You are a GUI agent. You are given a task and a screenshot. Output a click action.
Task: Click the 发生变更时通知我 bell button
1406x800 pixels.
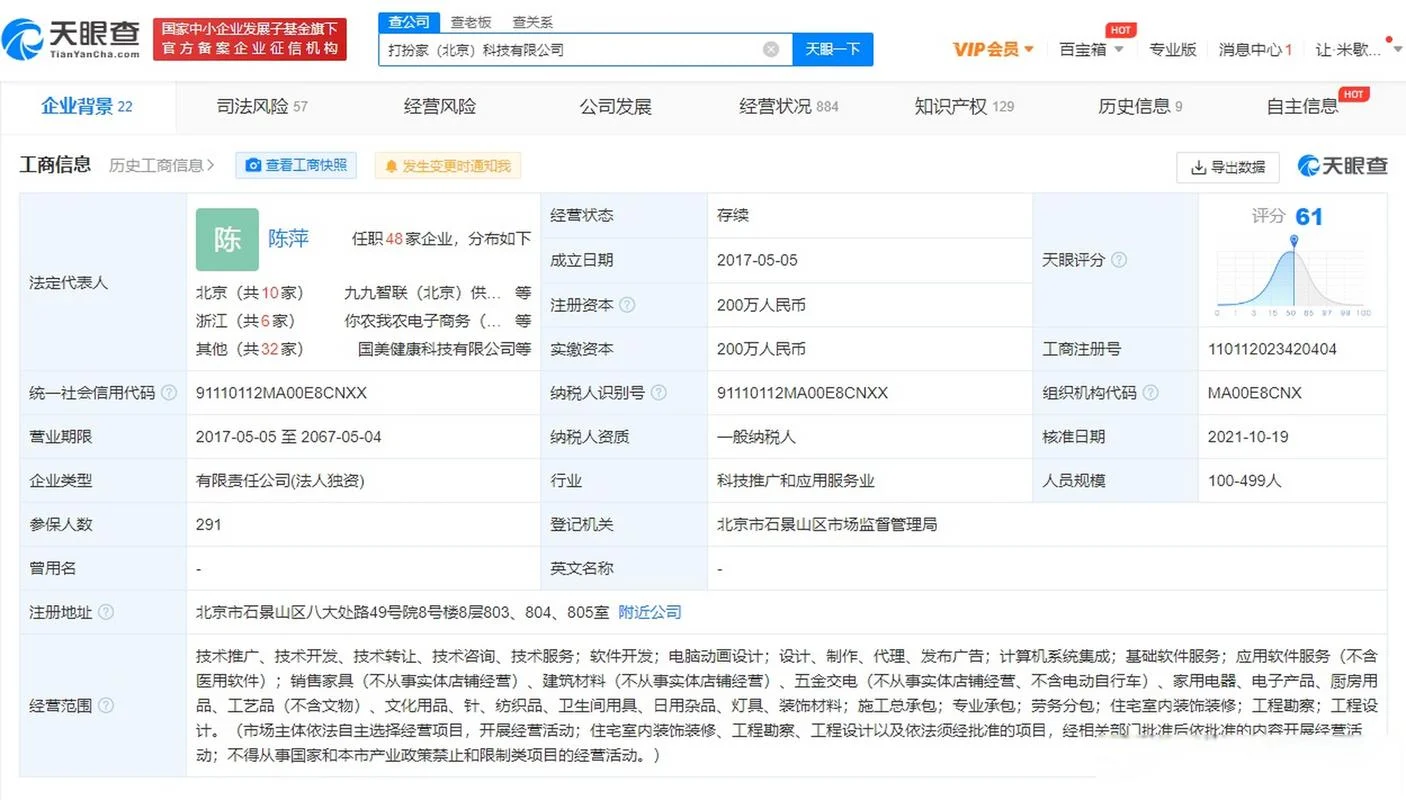447,166
